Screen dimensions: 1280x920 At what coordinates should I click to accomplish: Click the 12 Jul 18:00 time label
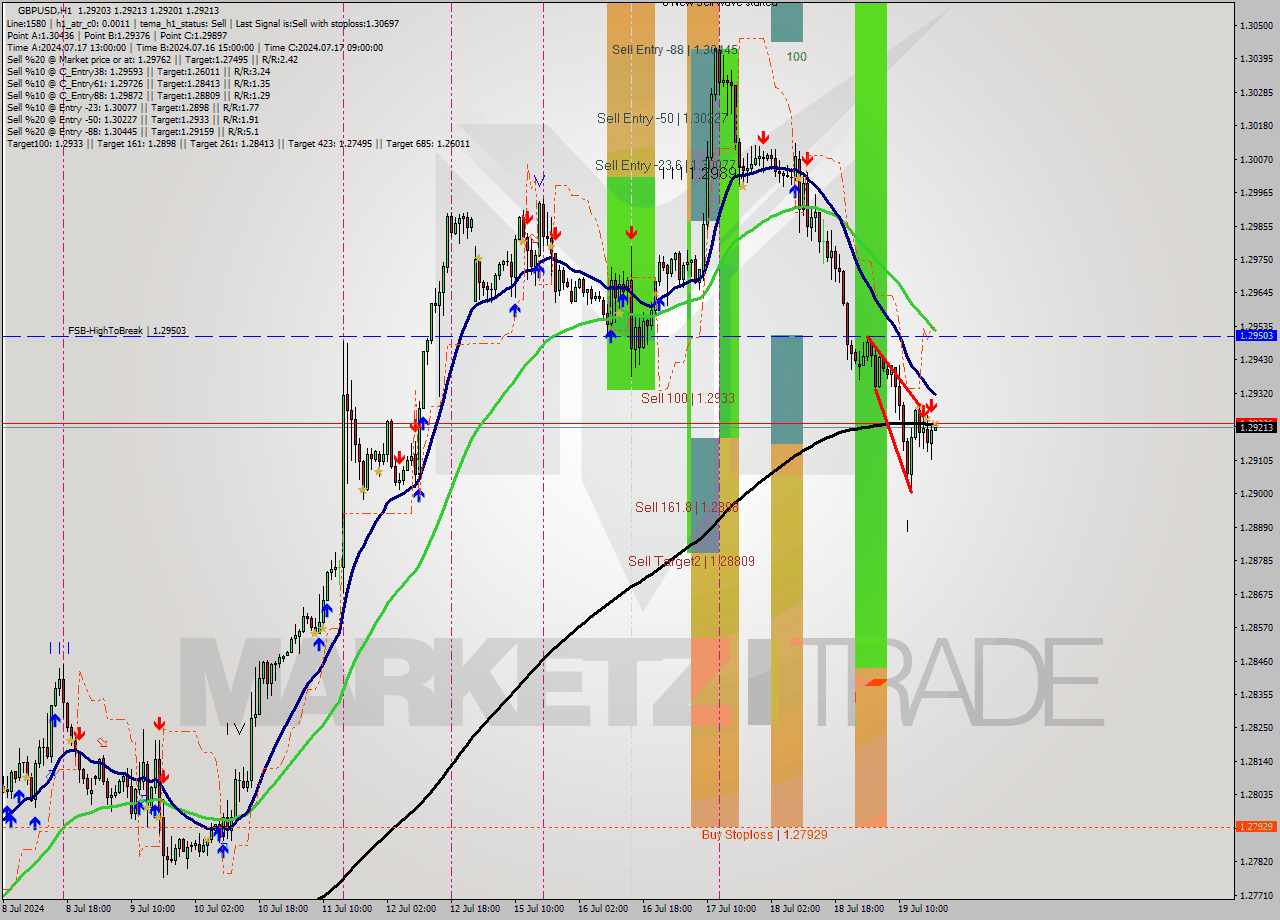(x=476, y=909)
